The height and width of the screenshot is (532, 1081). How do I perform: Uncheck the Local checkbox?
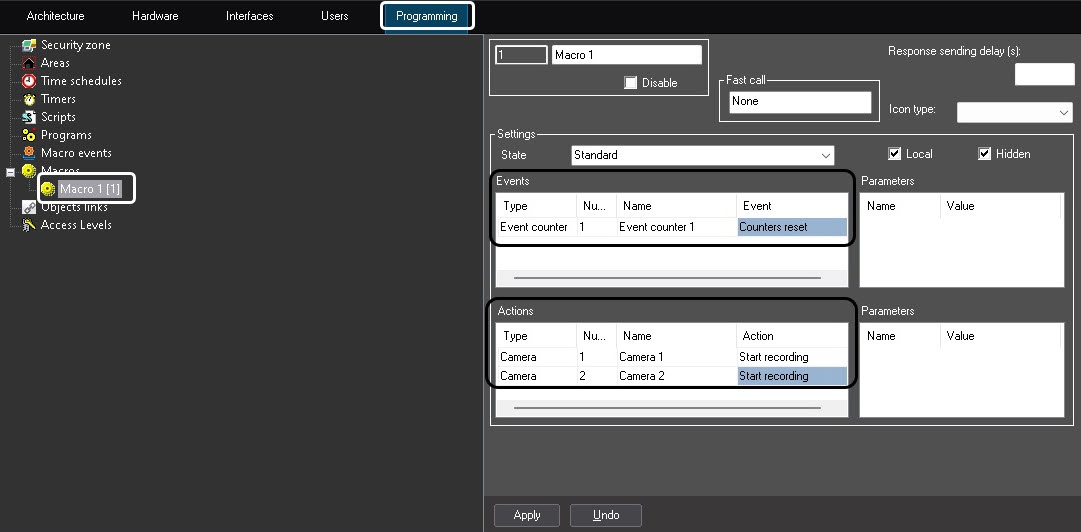(895, 154)
